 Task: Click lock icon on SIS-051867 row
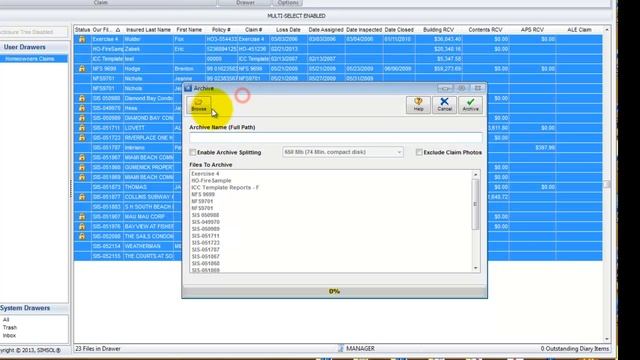click(82, 158)
